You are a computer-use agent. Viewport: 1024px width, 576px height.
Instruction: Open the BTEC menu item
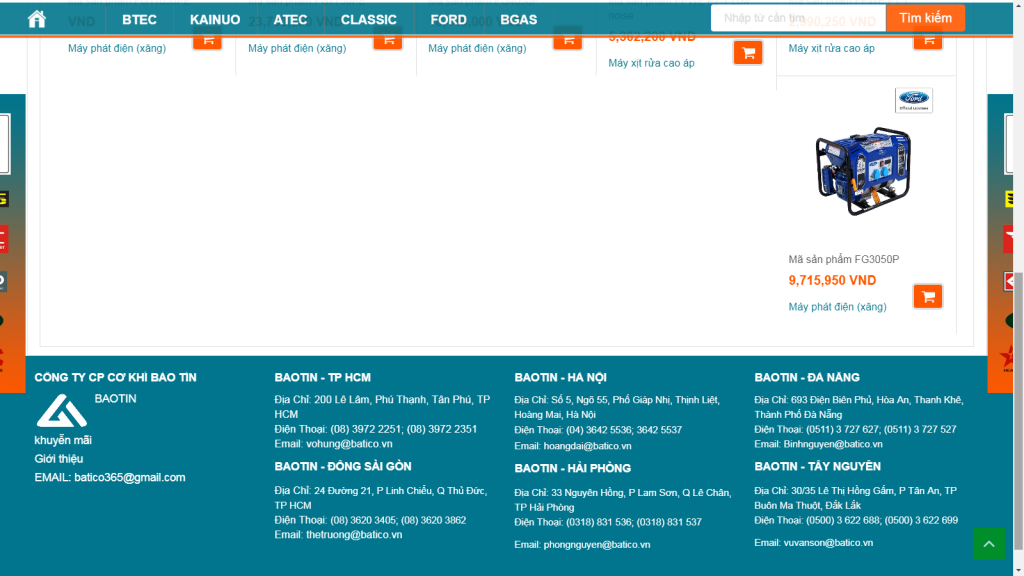139,20
